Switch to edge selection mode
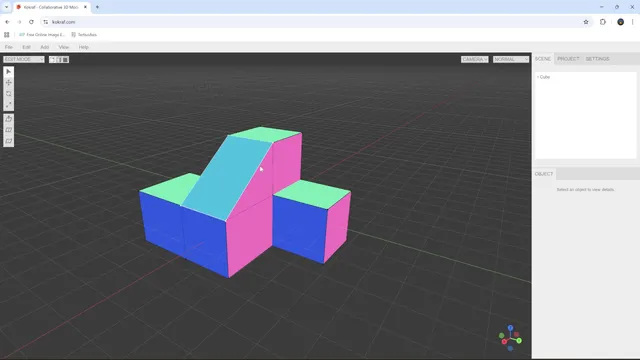 pyautogui.click(x=59, y=60)
